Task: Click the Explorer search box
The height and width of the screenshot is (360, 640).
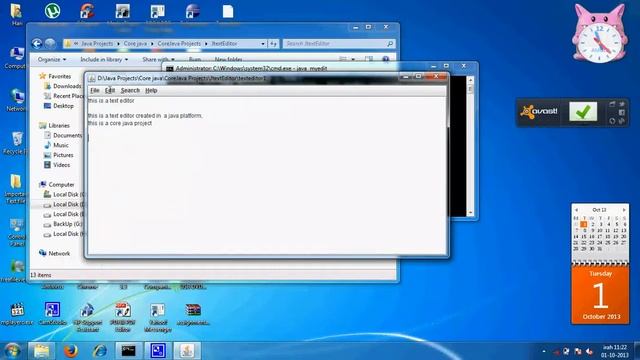Action: 339,44
